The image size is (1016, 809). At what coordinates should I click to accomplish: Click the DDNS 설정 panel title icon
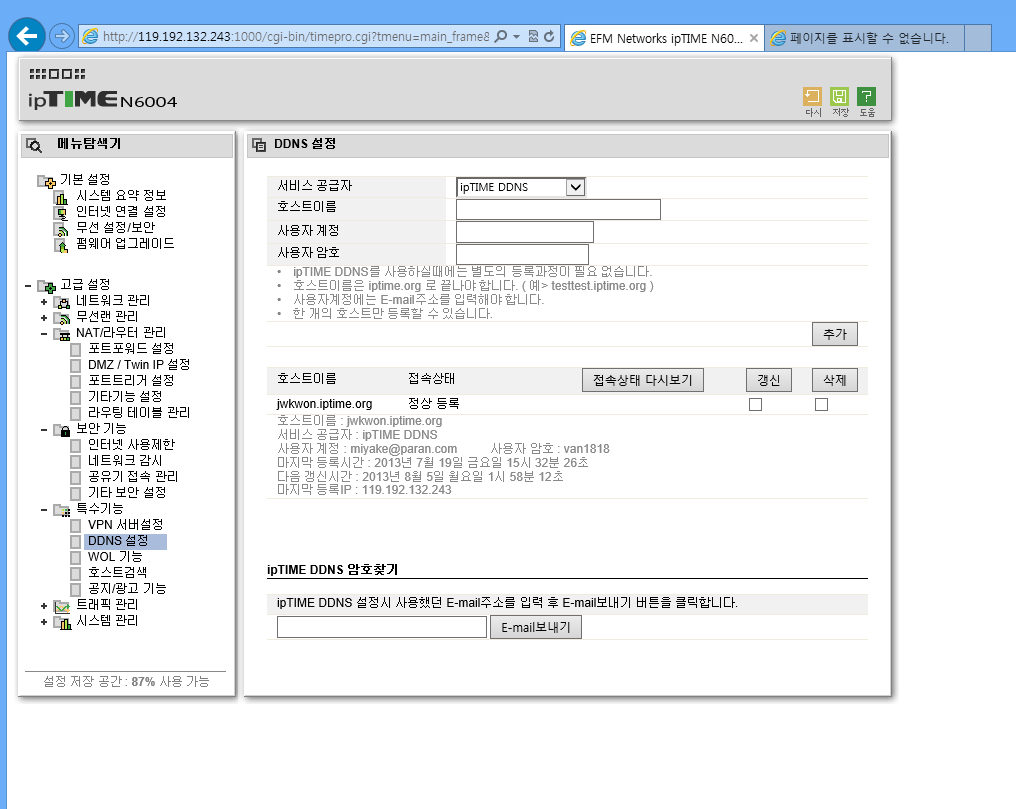click(x=259, y=145)
